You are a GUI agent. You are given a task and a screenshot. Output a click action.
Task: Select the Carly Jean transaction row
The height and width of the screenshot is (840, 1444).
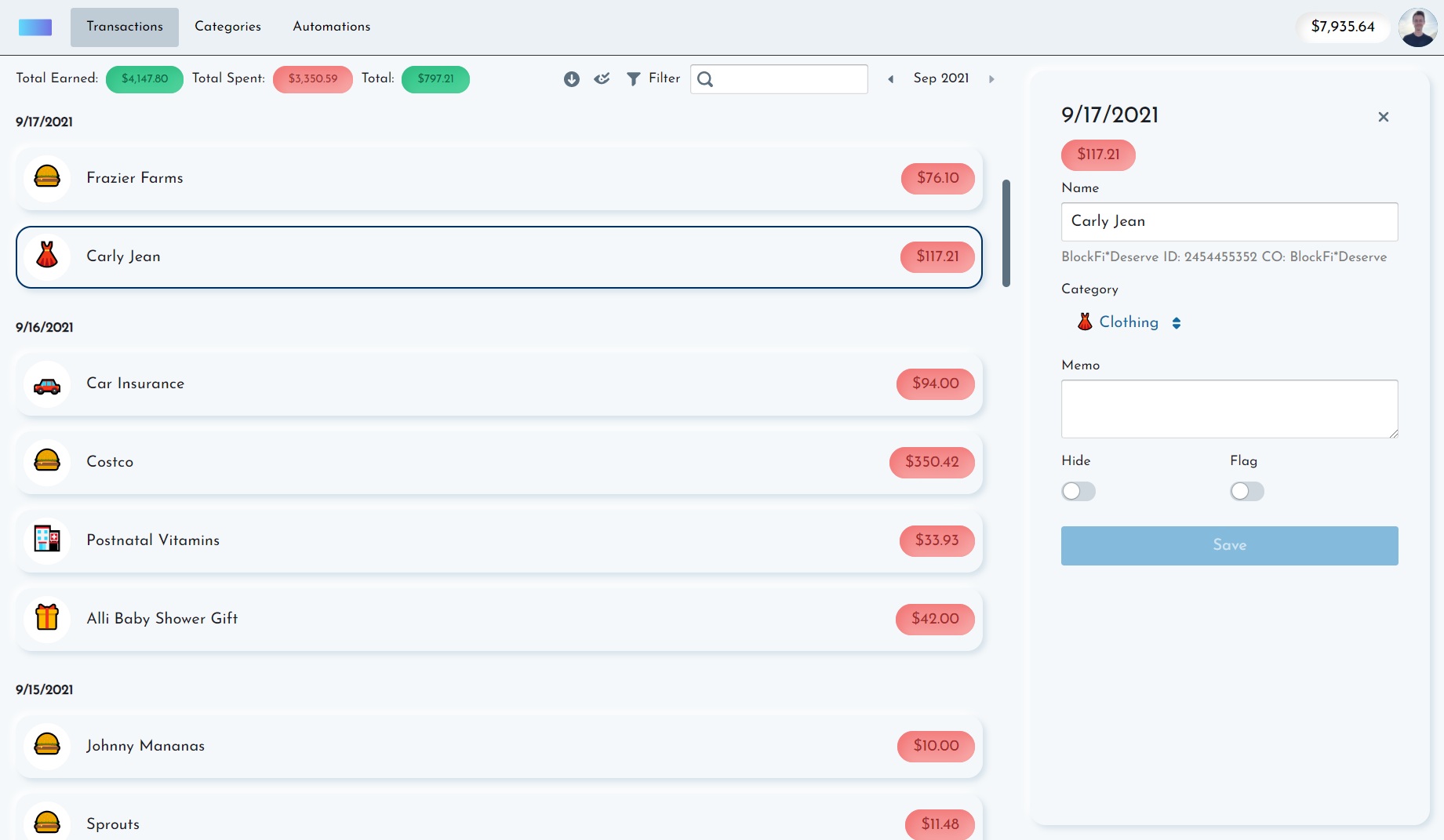[499, 257]
